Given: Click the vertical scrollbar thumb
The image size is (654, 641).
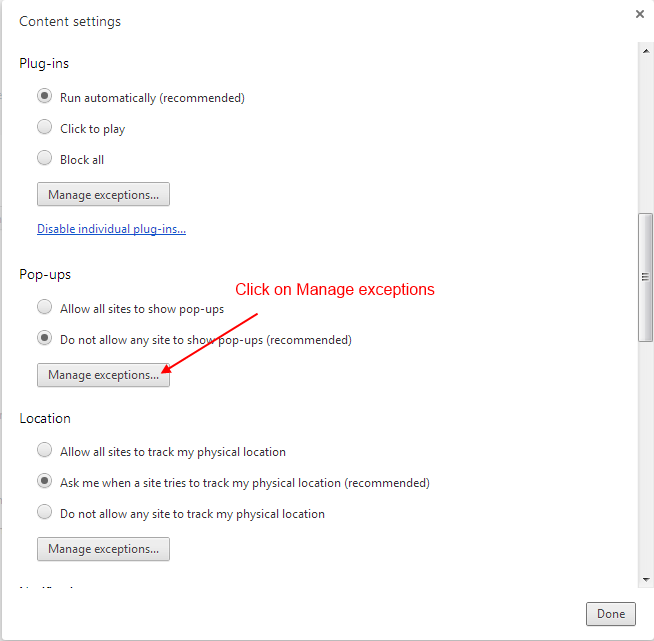Looking at the screenshot, I should click(646, 277).
